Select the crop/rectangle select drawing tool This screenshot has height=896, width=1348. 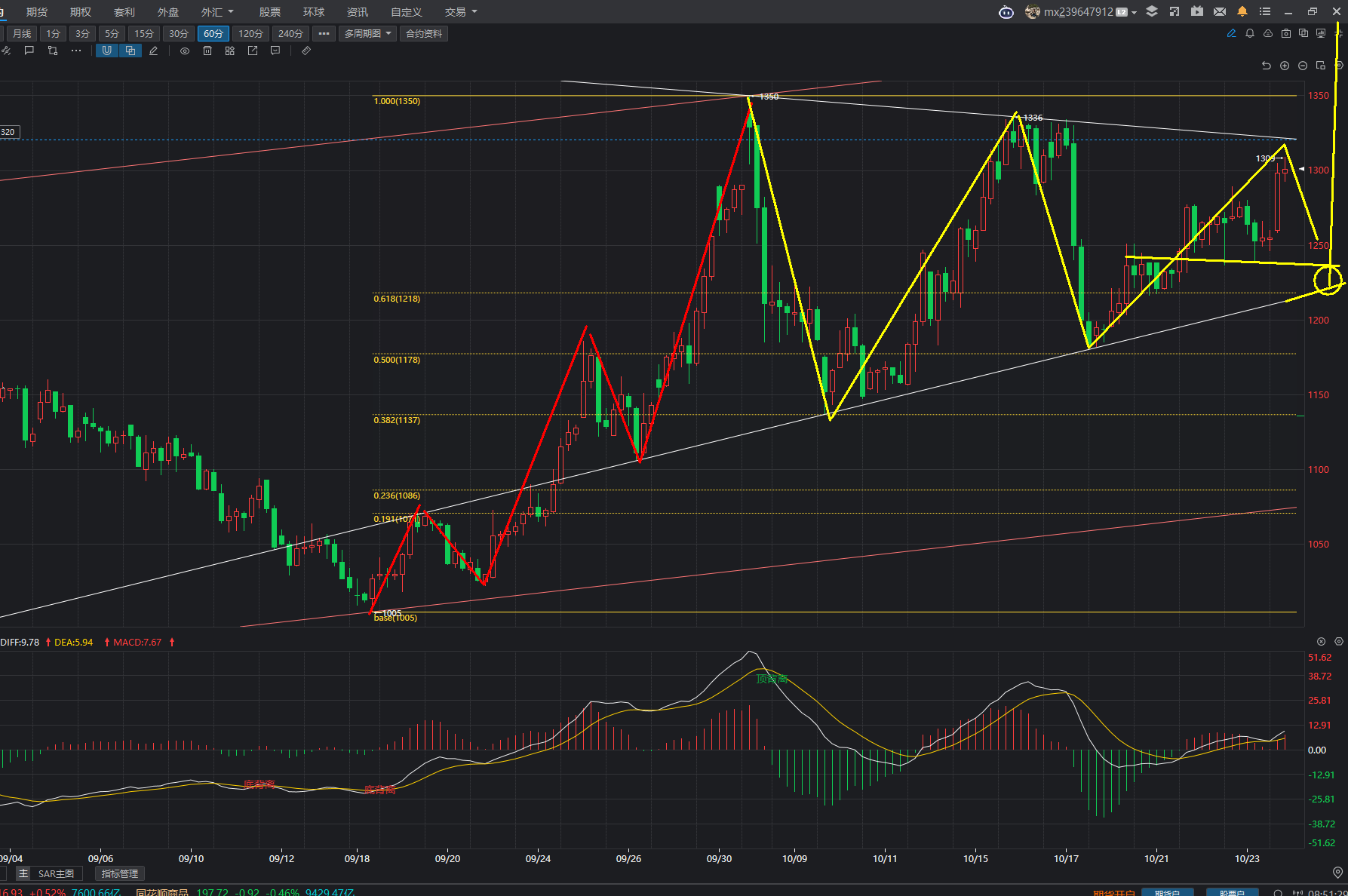[53, 51]
